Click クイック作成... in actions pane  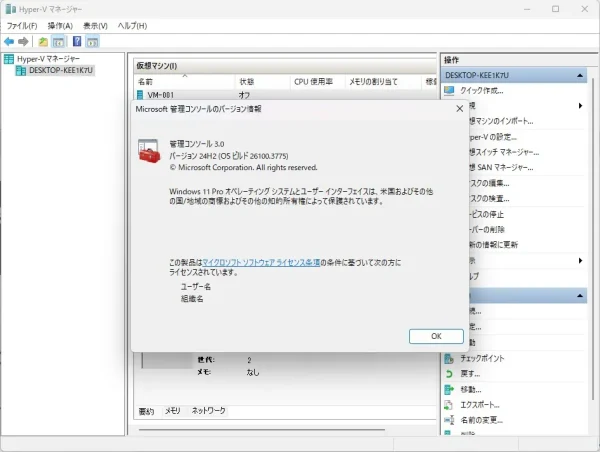[482, 91]
